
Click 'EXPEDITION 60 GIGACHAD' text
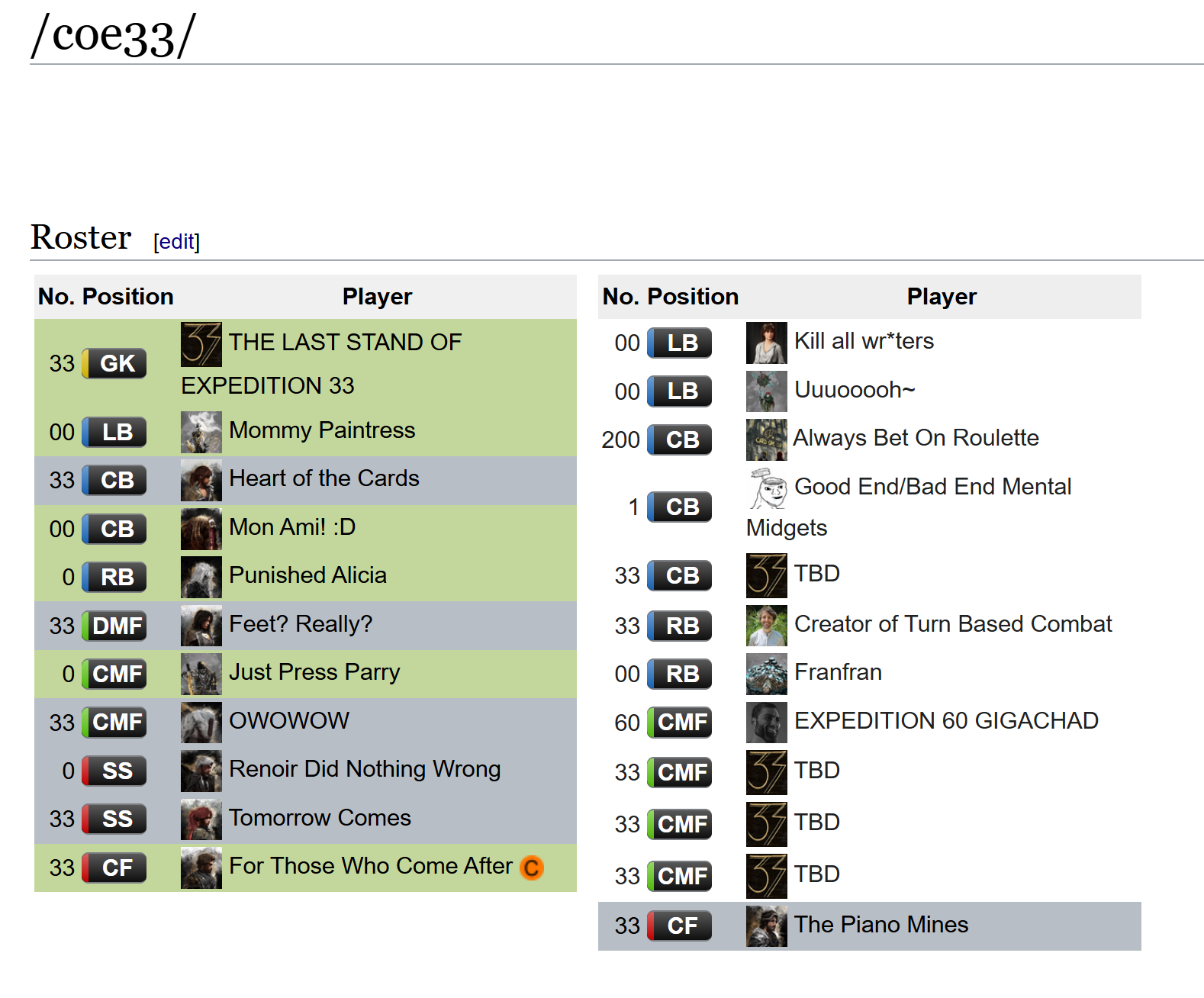click(946, 721)
